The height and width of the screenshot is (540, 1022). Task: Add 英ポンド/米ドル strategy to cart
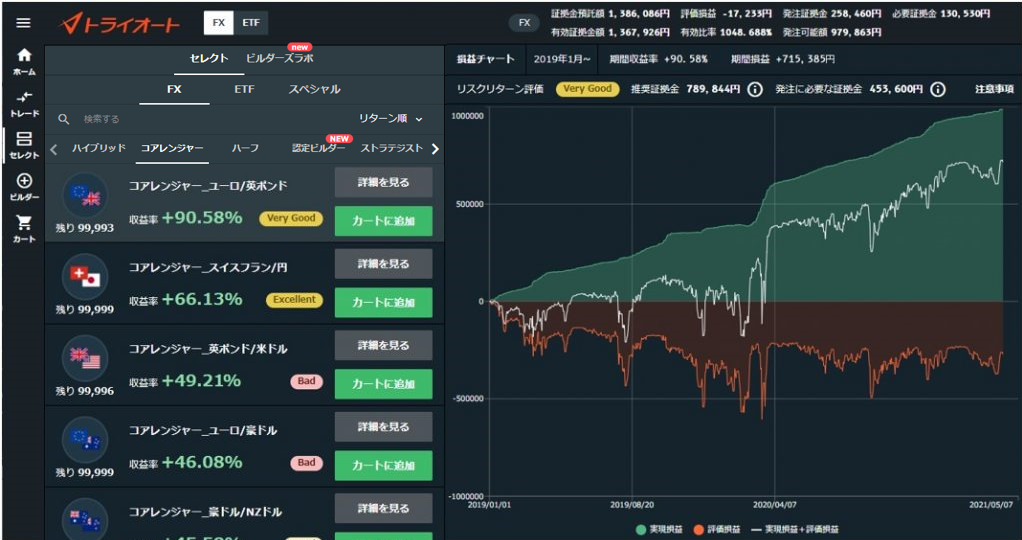pyautogui.click(x=383, y=384)
